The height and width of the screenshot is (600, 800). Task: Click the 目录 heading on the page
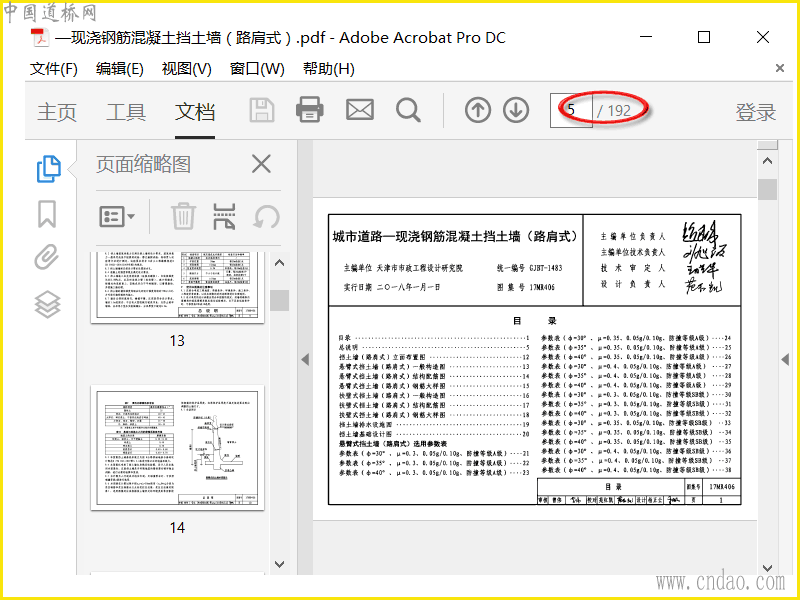coord(535,321)
